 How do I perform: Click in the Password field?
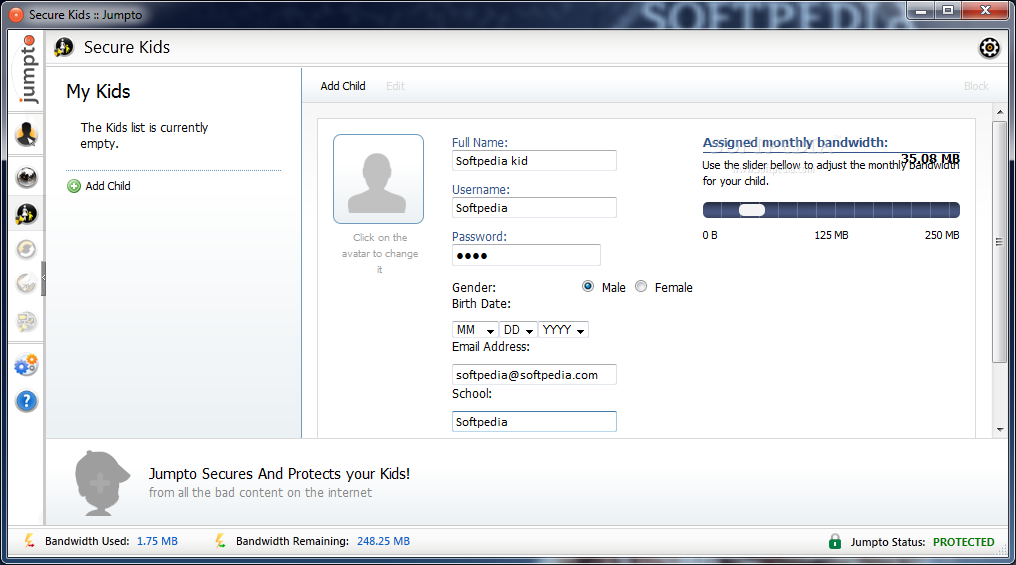coord(526,255)
